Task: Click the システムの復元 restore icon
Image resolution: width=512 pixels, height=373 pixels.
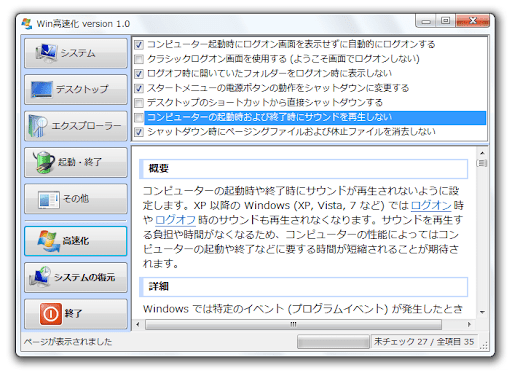Action: [39, 277]
